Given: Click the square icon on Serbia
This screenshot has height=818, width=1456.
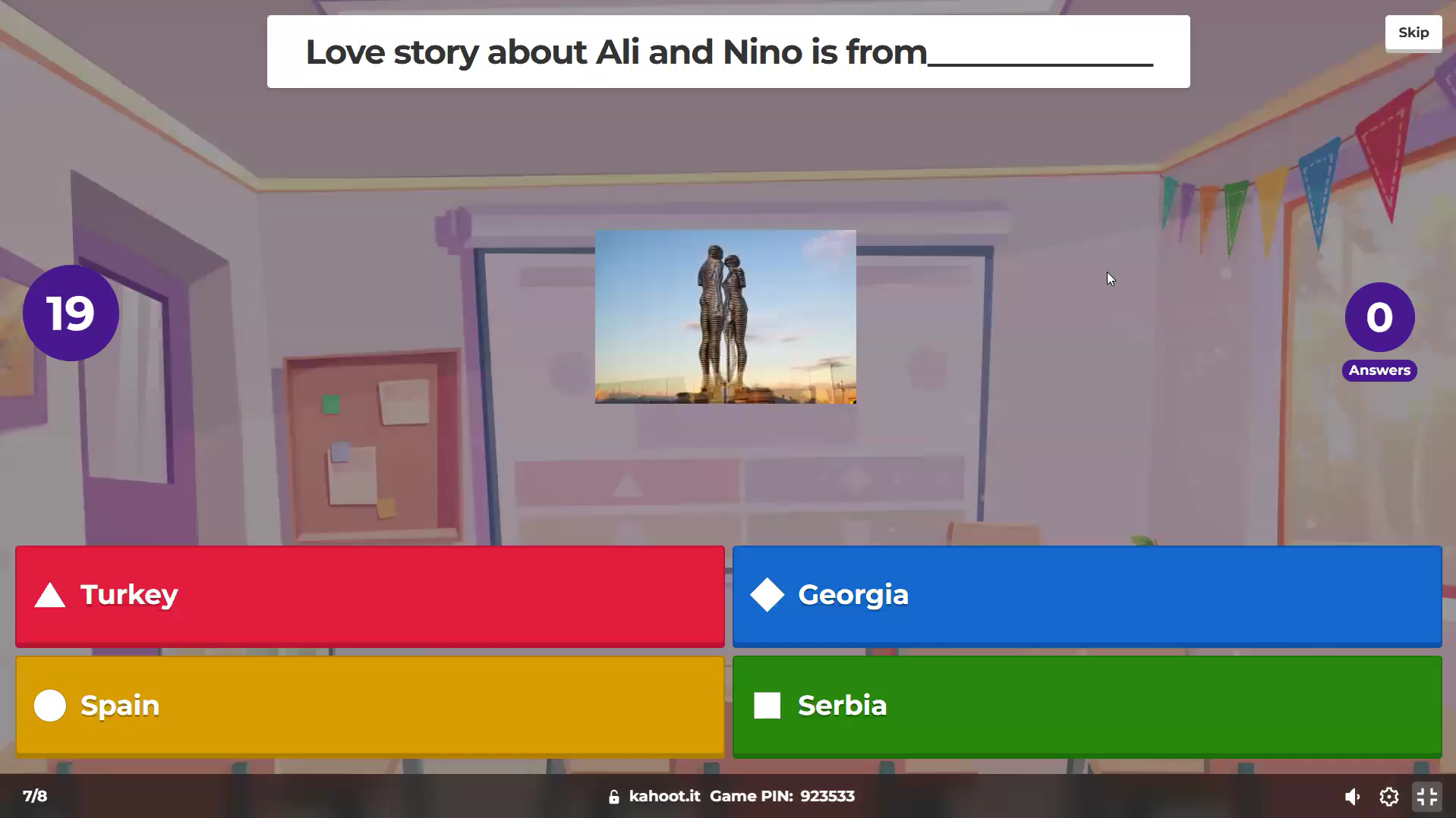Looking at the screenshot, I should pyautogui.click(x=767, y=706).
